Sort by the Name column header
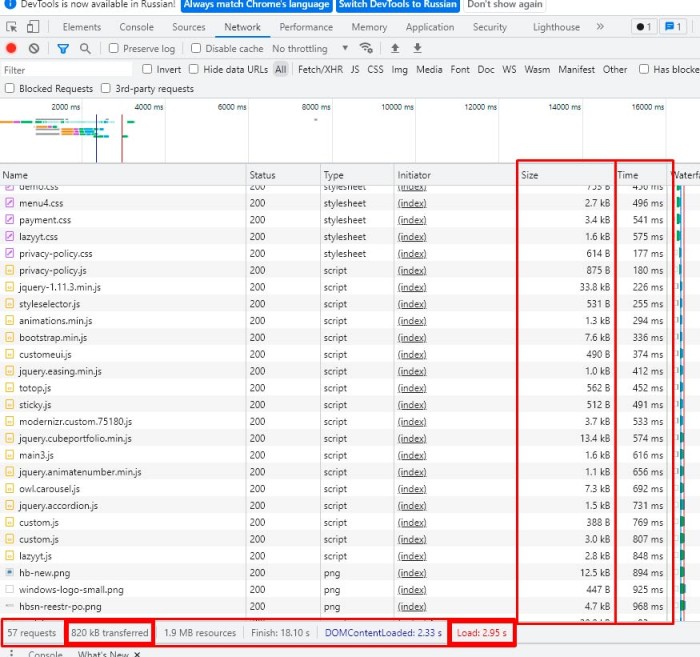This screenshot has height=657, width=700. 123,175
